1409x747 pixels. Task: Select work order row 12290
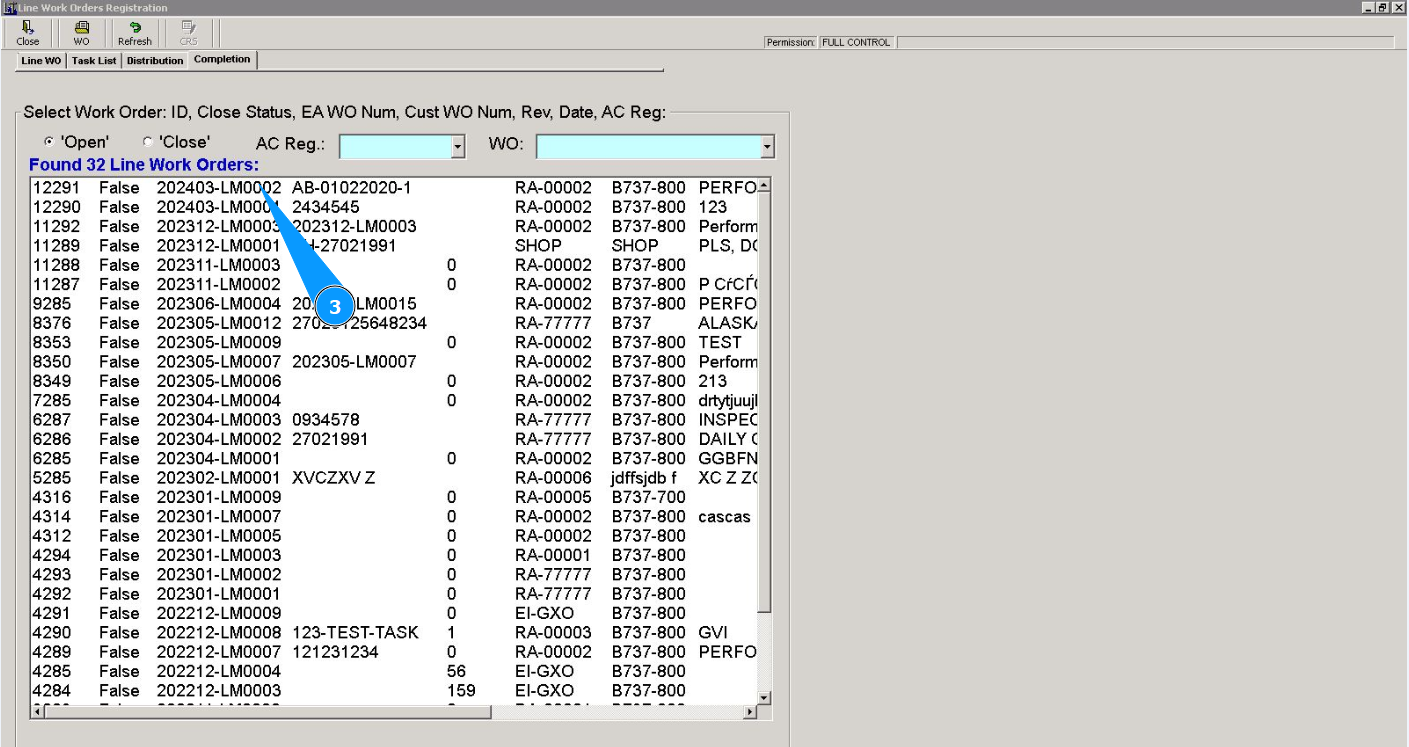(394, 207)
